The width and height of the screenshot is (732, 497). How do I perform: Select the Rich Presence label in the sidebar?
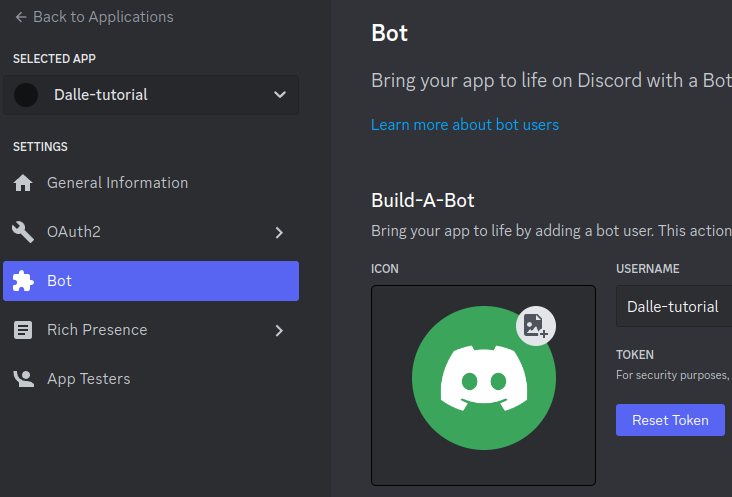pyautogui.click(x=97, y=330)
